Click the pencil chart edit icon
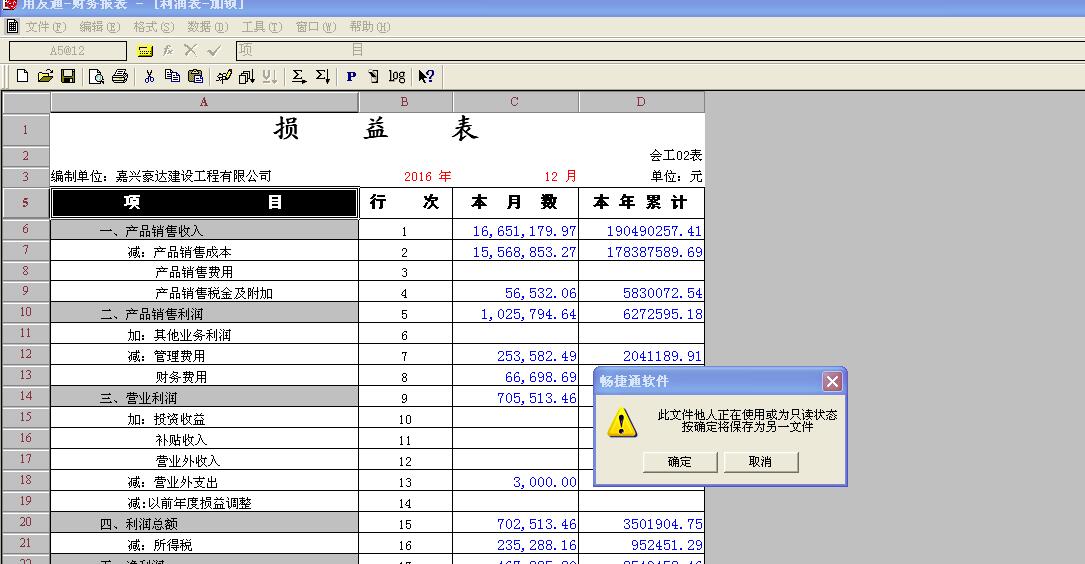Image resolution: width=1085 pixels, height=564 pixels. pos(224,76)
